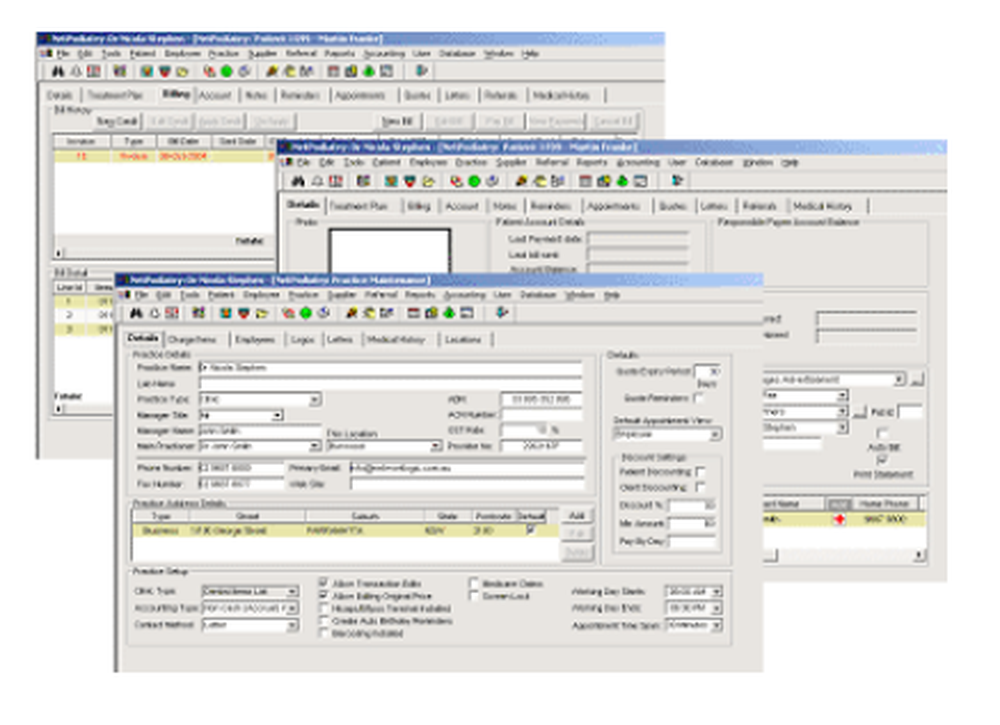Click open folder icon in middle Patient Details window
Screen dimensions: 1000x725
click(429, 181)
